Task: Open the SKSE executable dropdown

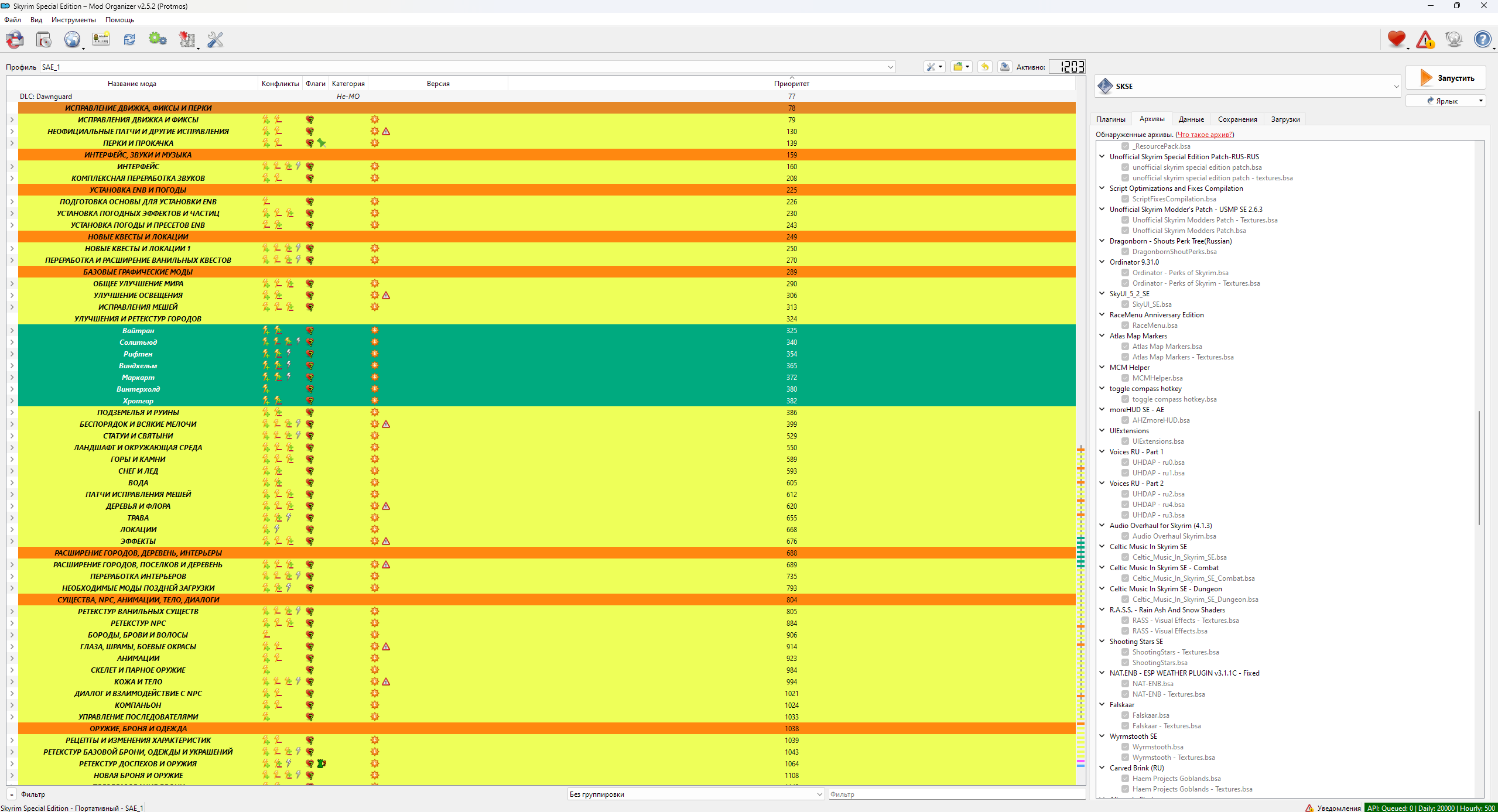Action: pos(1396,87)
